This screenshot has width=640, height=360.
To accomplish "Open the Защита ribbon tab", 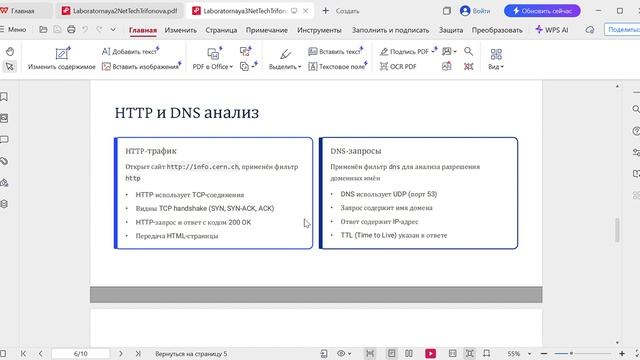I will [451, 30].
